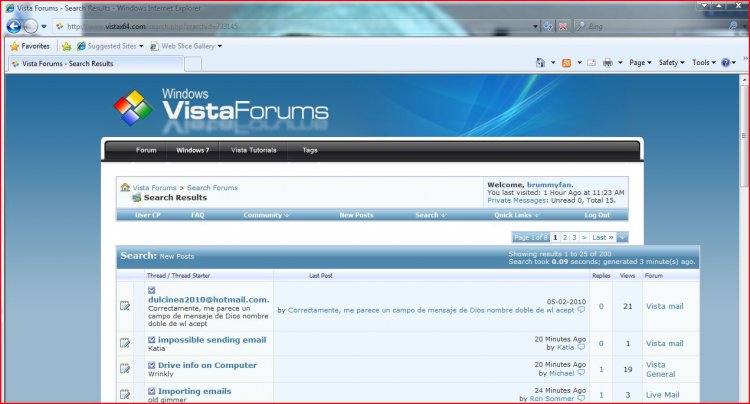Click Log Out in the forum navbar
750x404 pixels.
point(597,215)
